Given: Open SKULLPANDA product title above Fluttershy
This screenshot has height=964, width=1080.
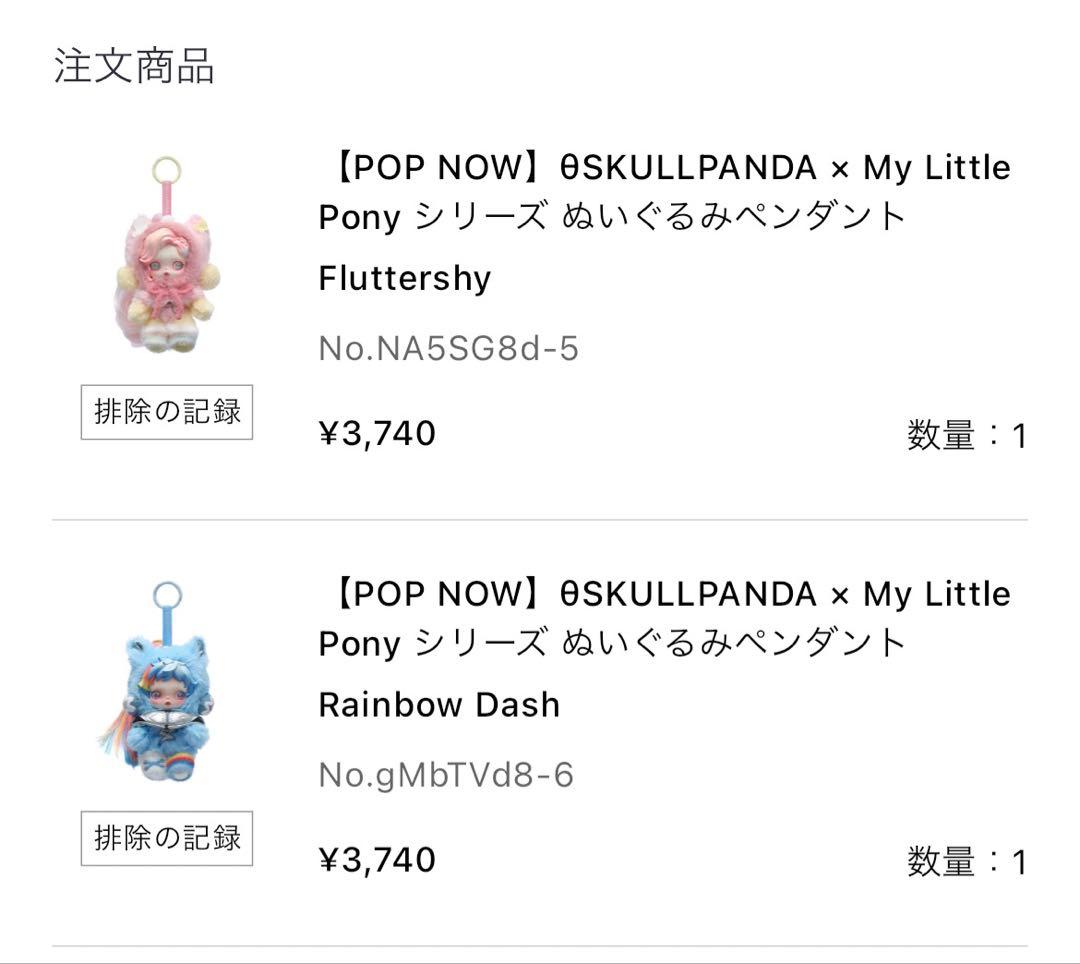Looking at the screenshot, I should [x=664, y=190].
